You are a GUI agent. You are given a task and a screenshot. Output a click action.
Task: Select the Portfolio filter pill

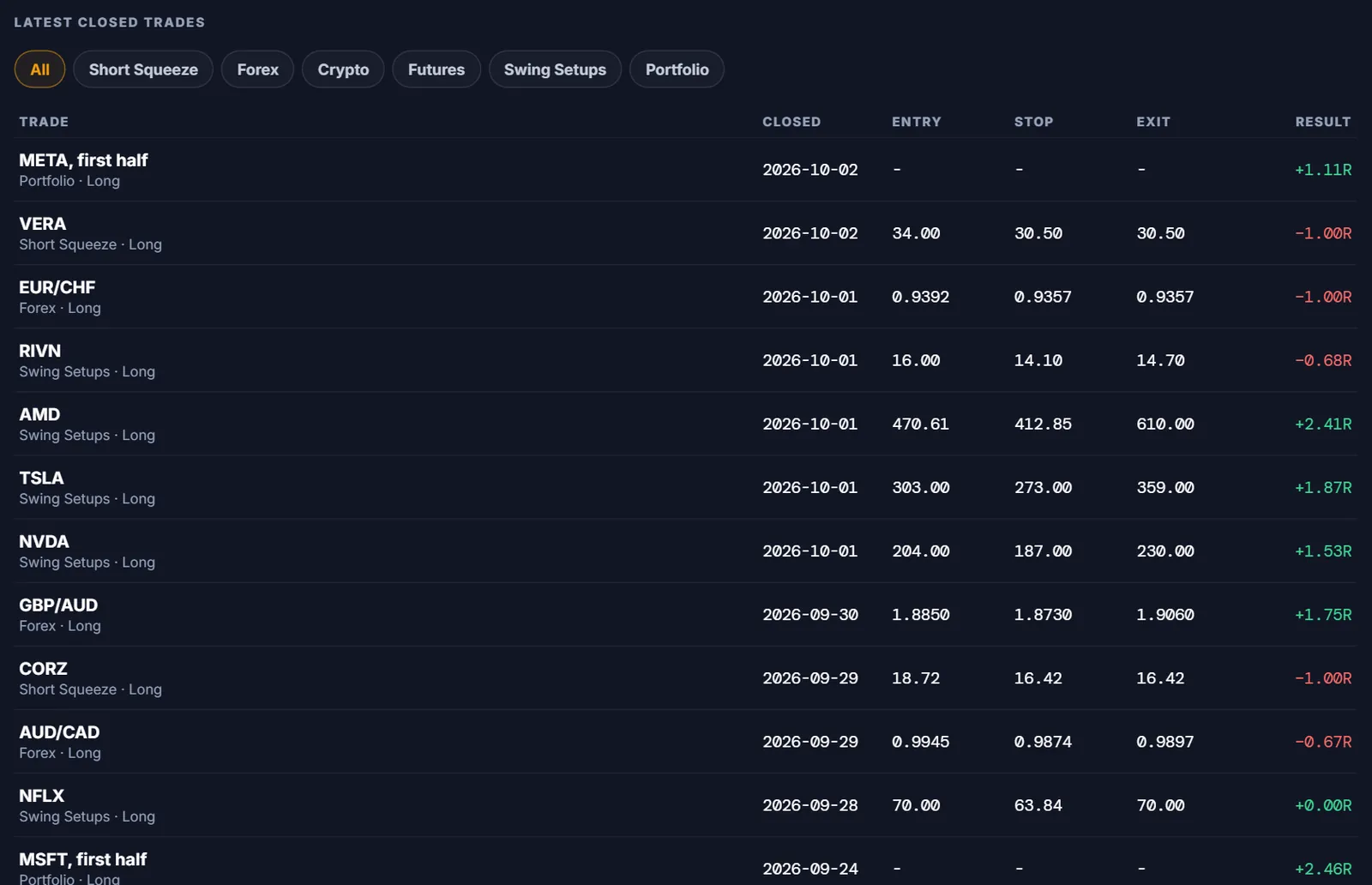[677, 69]
